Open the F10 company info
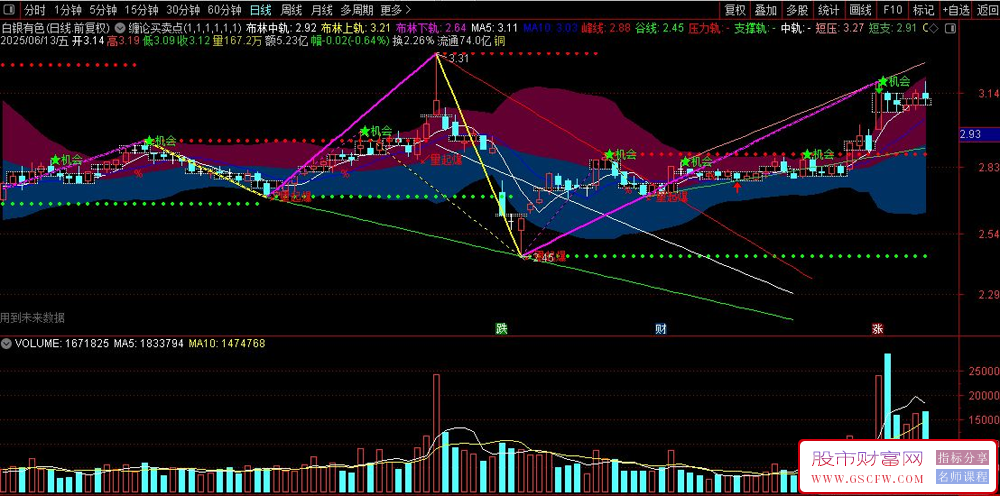Screen dimensions: 1000x496 (892, 10)
